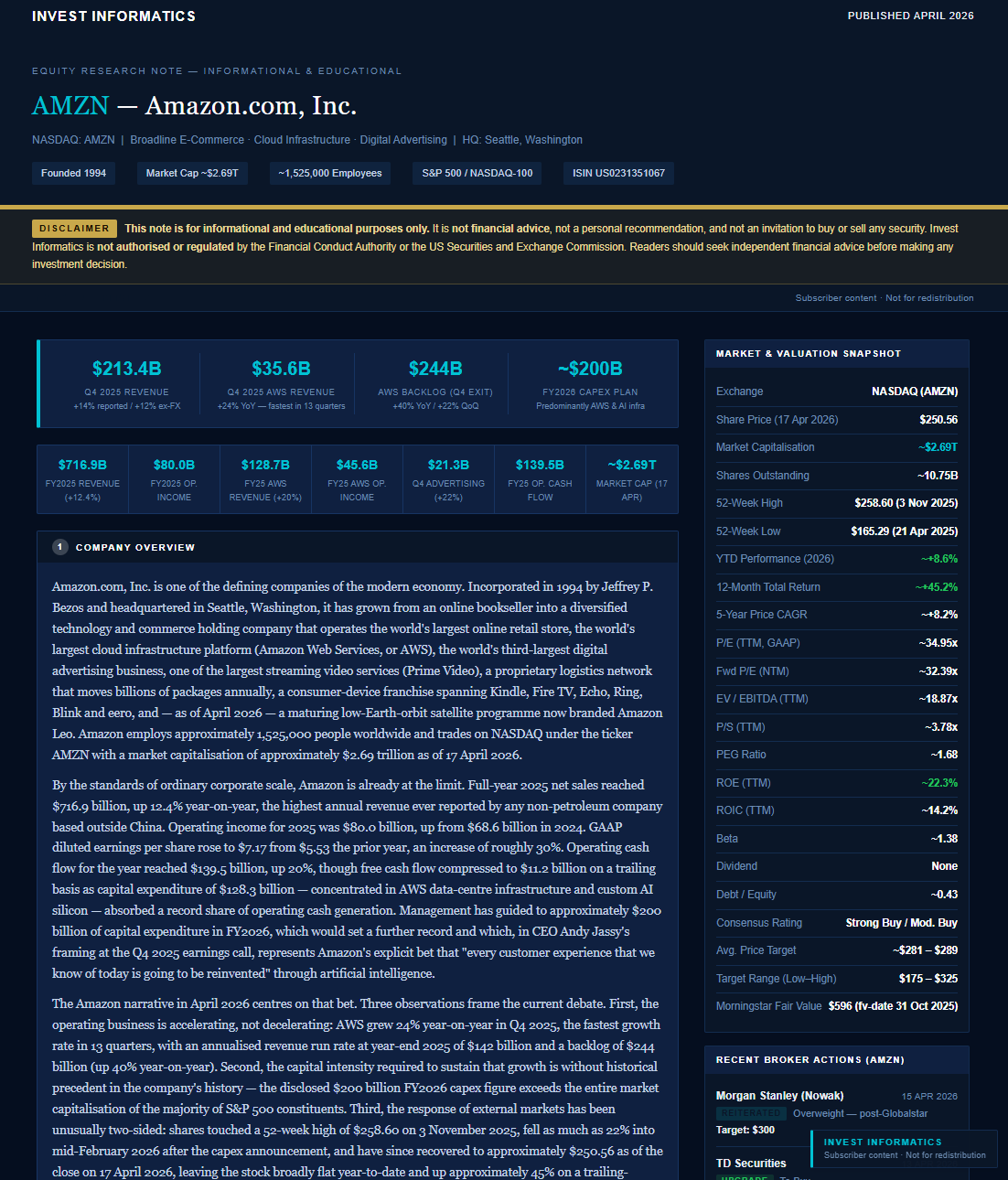Click the 52-Week High value $258.60
1008x1180 pixels.
click(906, 503)
